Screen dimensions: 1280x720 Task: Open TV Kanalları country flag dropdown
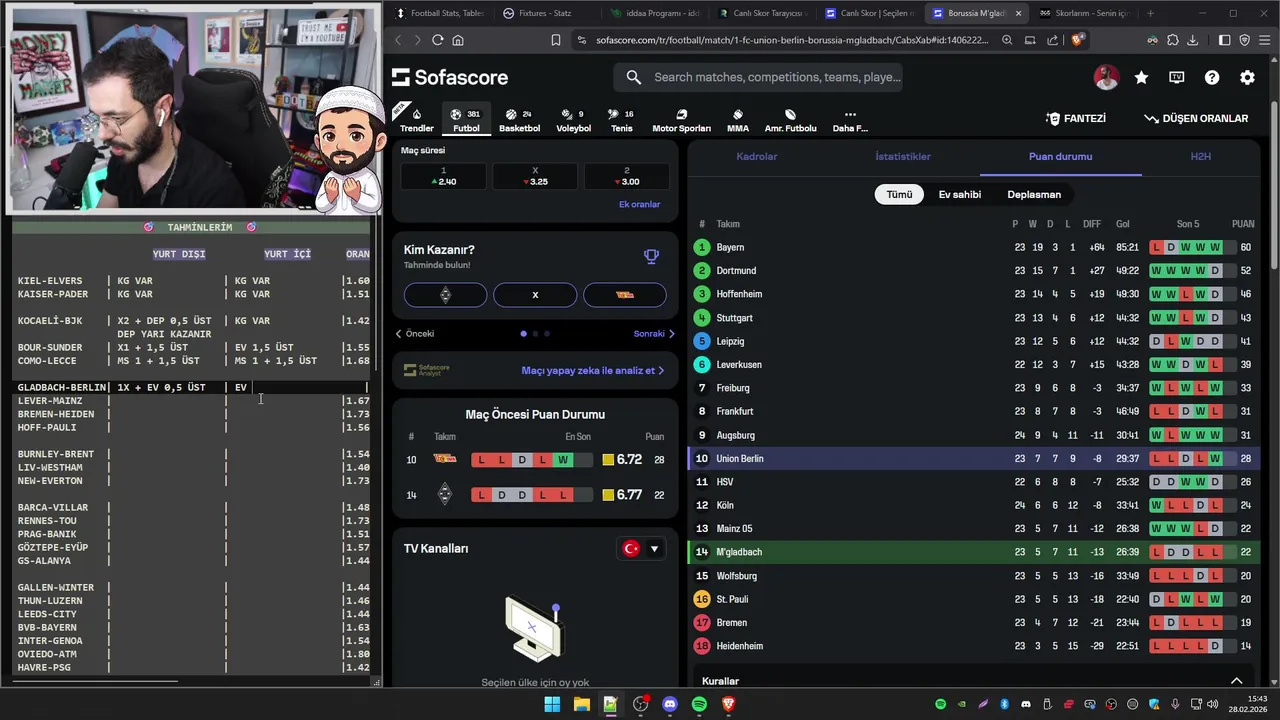(641, 548)
